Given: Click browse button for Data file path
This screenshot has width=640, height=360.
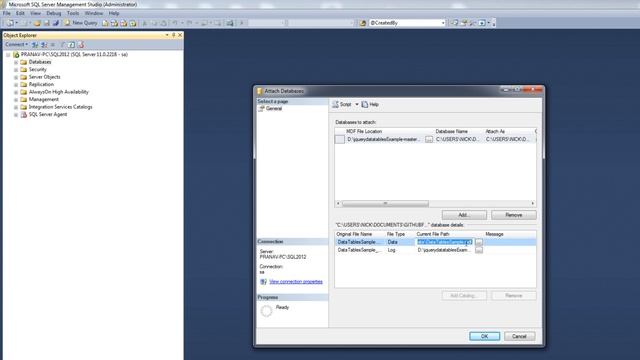Looking at the screenshot, I should (479, 242).
